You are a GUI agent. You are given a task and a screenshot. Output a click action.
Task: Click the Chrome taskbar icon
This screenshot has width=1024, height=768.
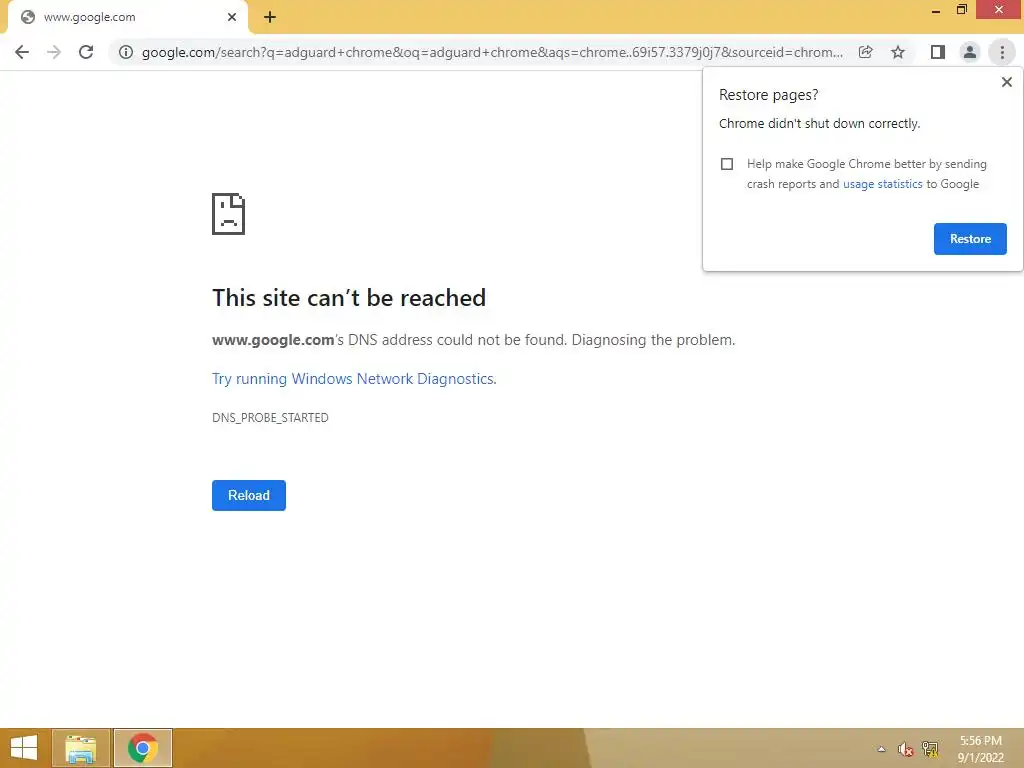click(143, 748)
